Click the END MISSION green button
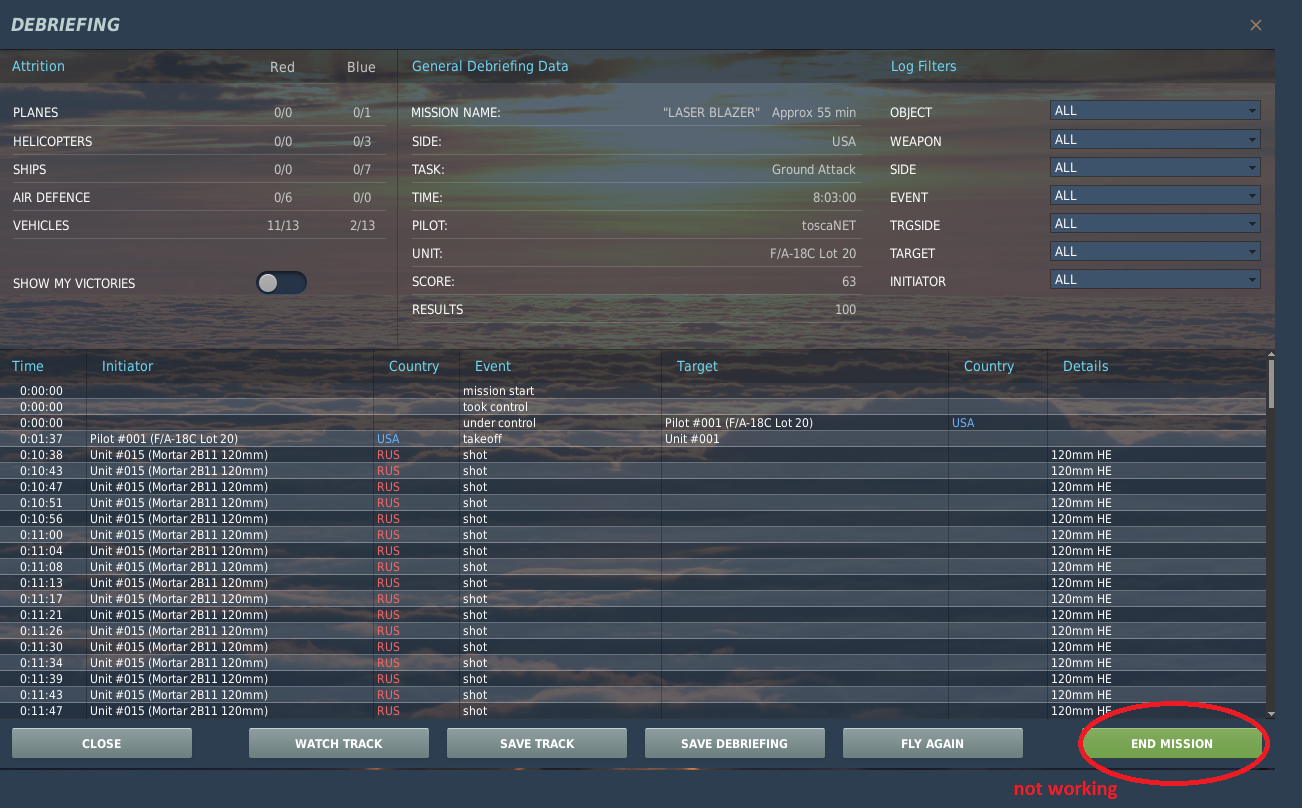This screenshot has height=808, width=1302. coord(1171,743)
